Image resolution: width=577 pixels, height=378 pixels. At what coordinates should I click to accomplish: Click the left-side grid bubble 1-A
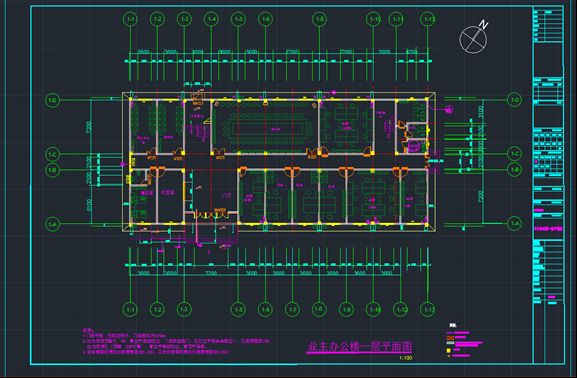[x=53, y=224]
